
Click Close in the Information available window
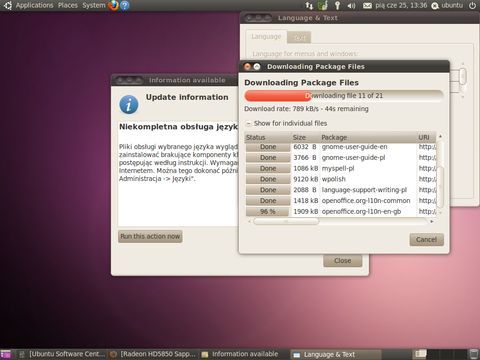343,261
